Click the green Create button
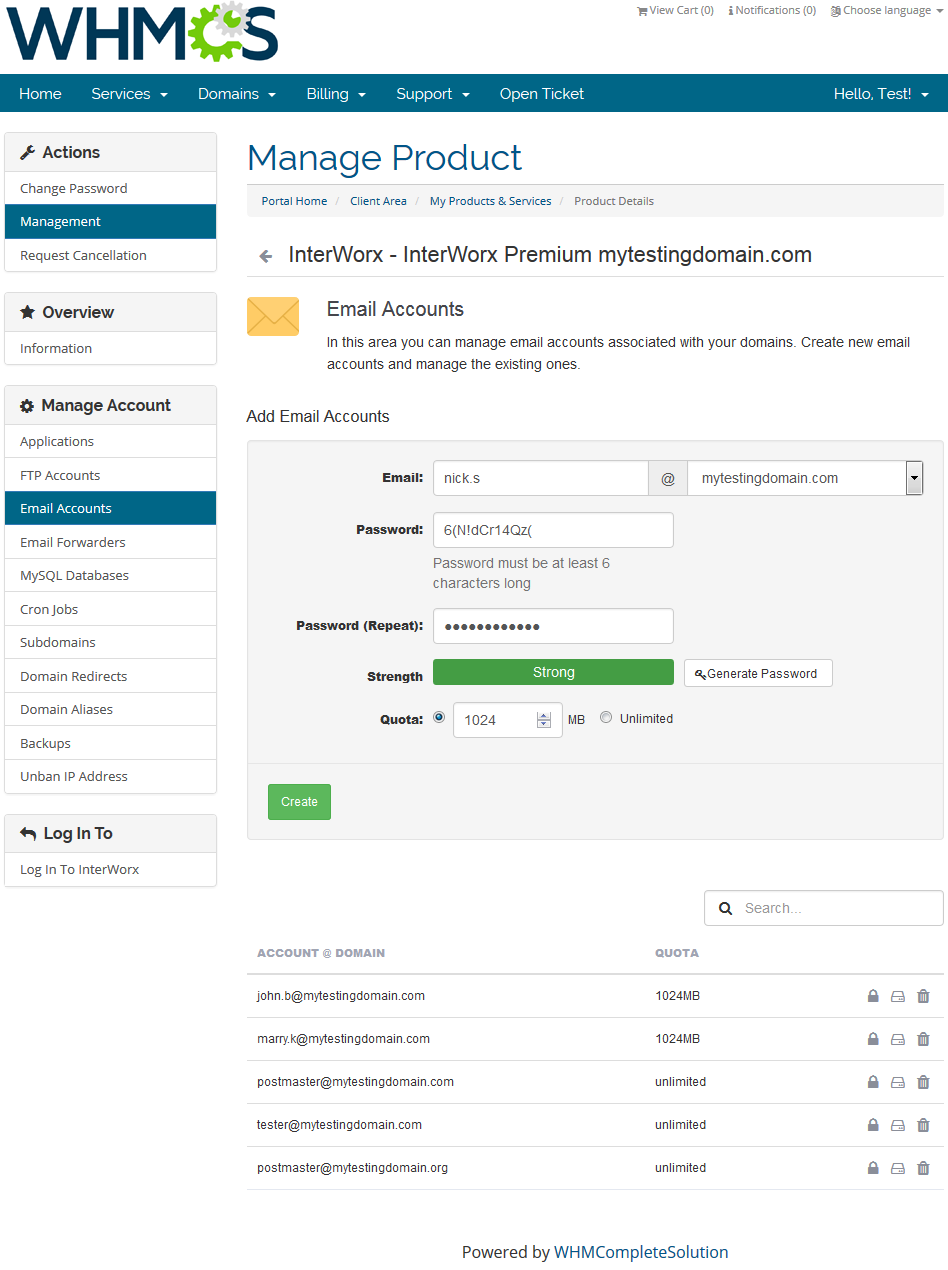948x1270 pixels. pyautogui.click(x=299, y=802)
